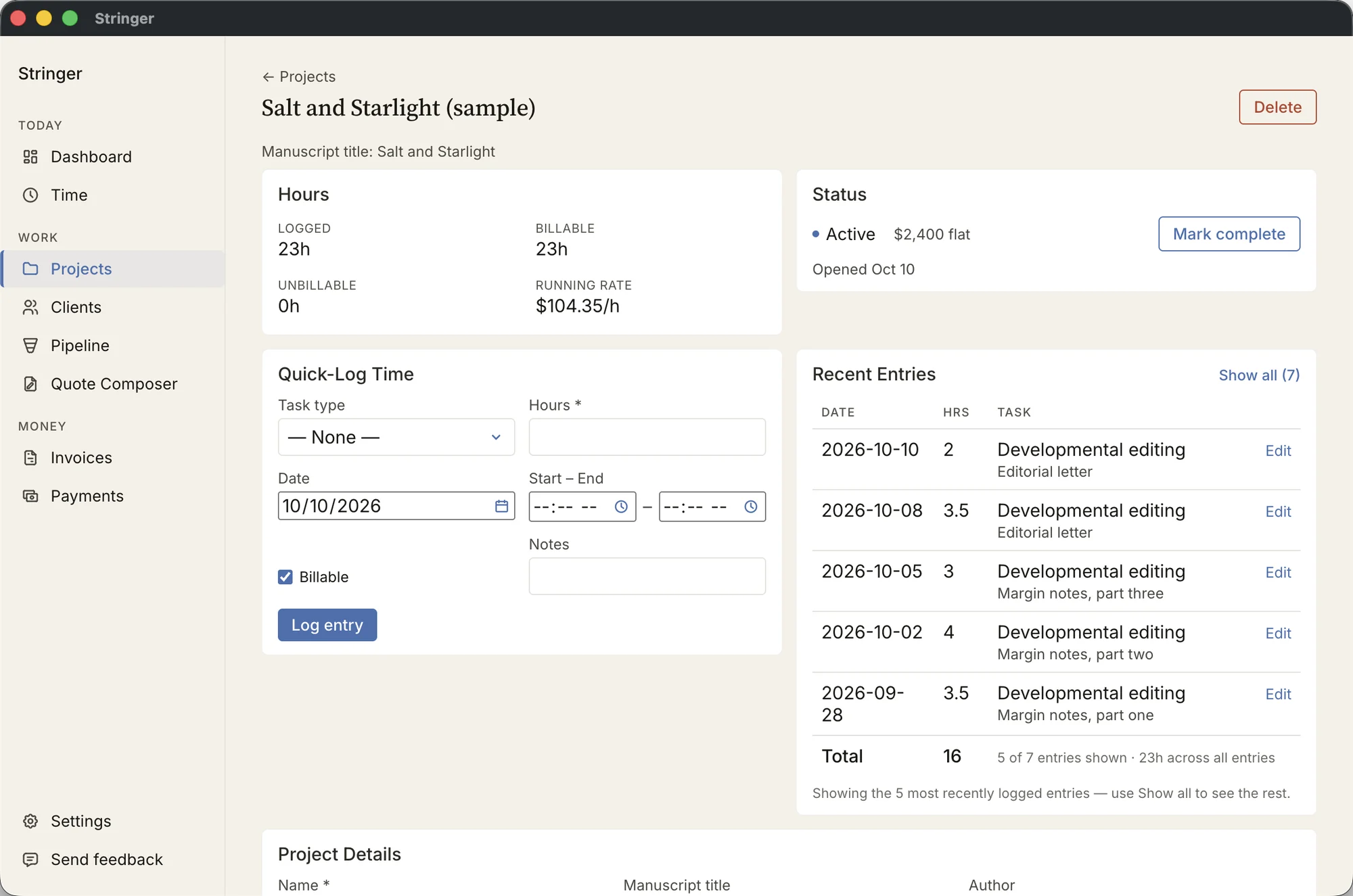Viewport: 1353px width, 896px height.
Task: Click the back arrow next to Projects
Action: click(269, 77)
